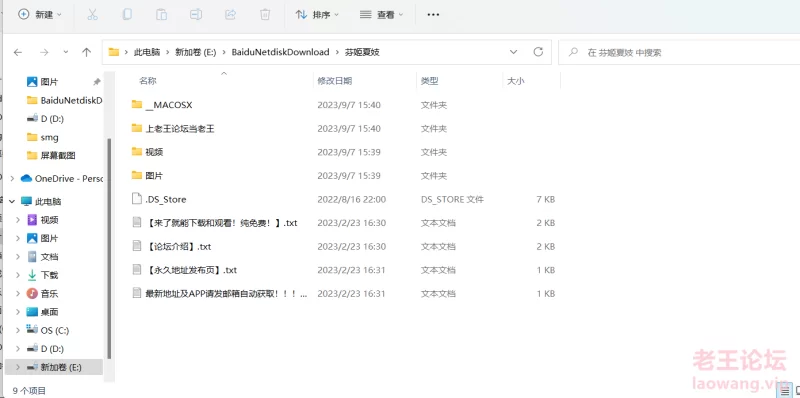Click the Share icon in toolbar

(x=230, y=14)
